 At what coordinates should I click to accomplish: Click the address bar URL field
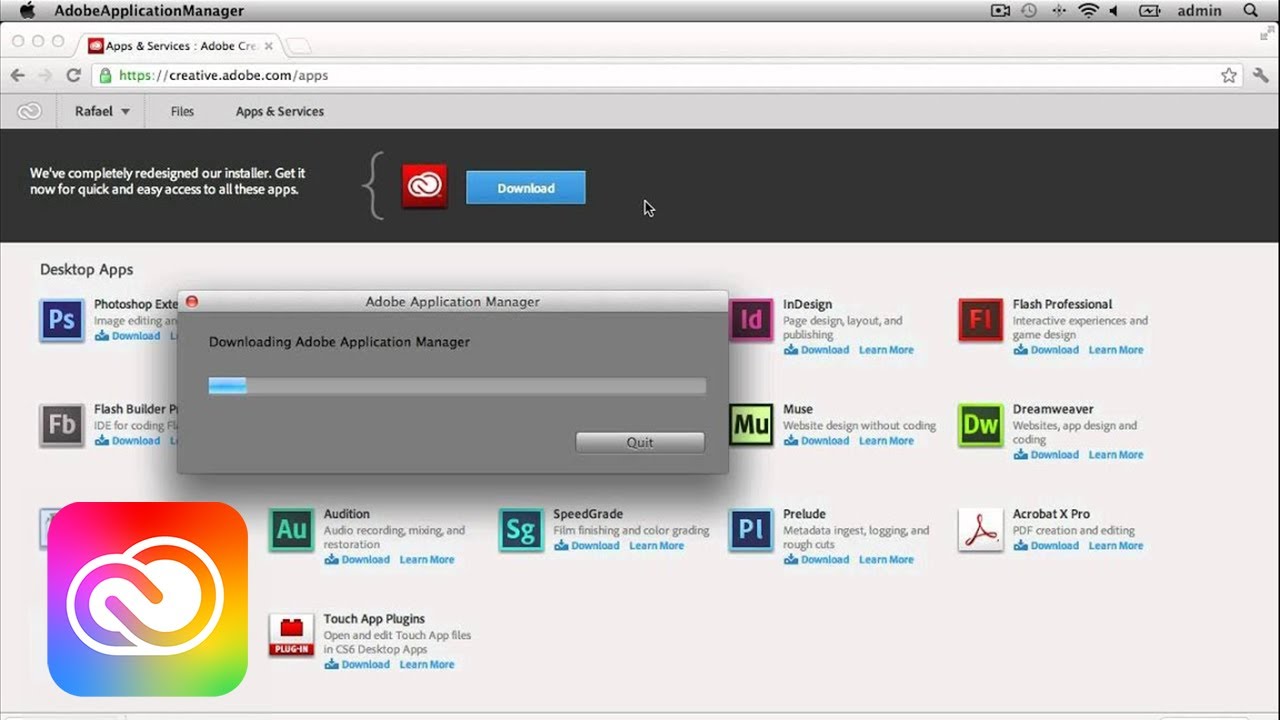click(667, 75)
